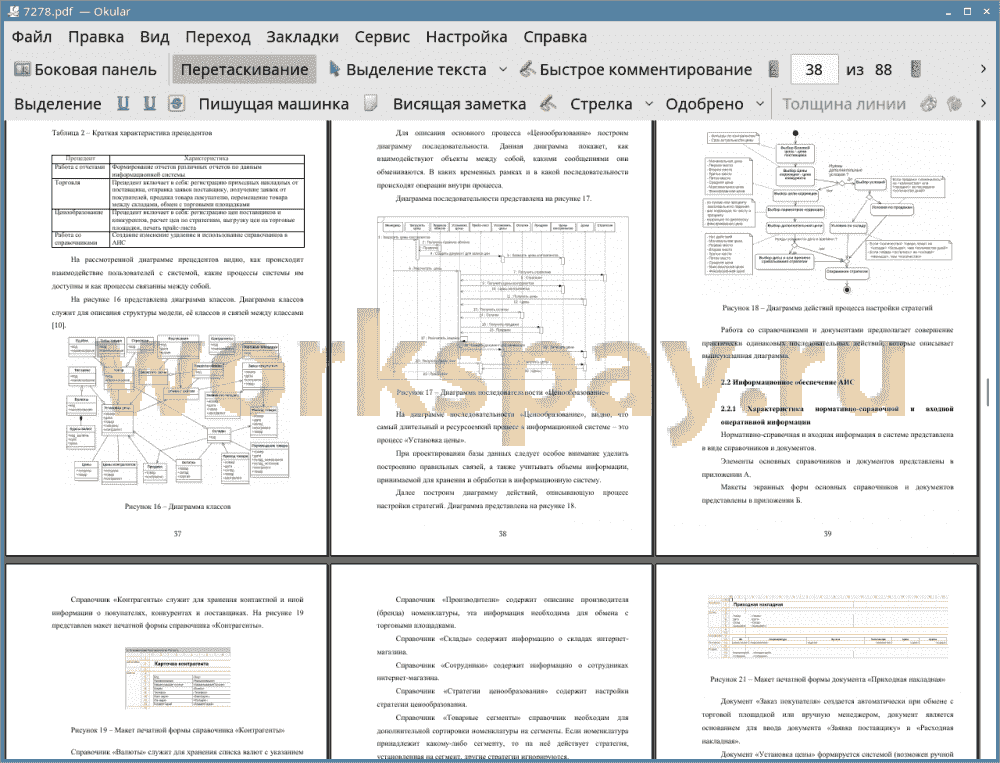This screenshot has width=1000, height=763.
Task: Open the dropdown arrow beside Выделение текста
Action: tap(503, 70)
